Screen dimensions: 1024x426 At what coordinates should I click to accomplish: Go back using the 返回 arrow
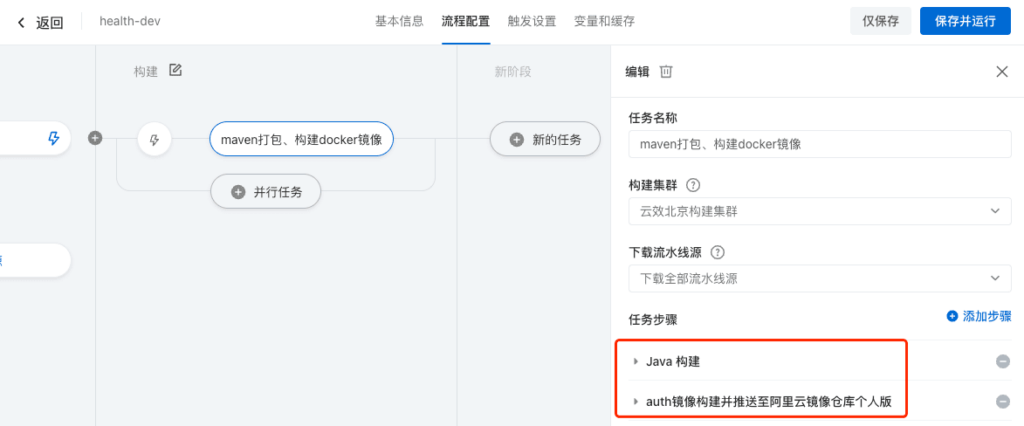coord(22,23)
